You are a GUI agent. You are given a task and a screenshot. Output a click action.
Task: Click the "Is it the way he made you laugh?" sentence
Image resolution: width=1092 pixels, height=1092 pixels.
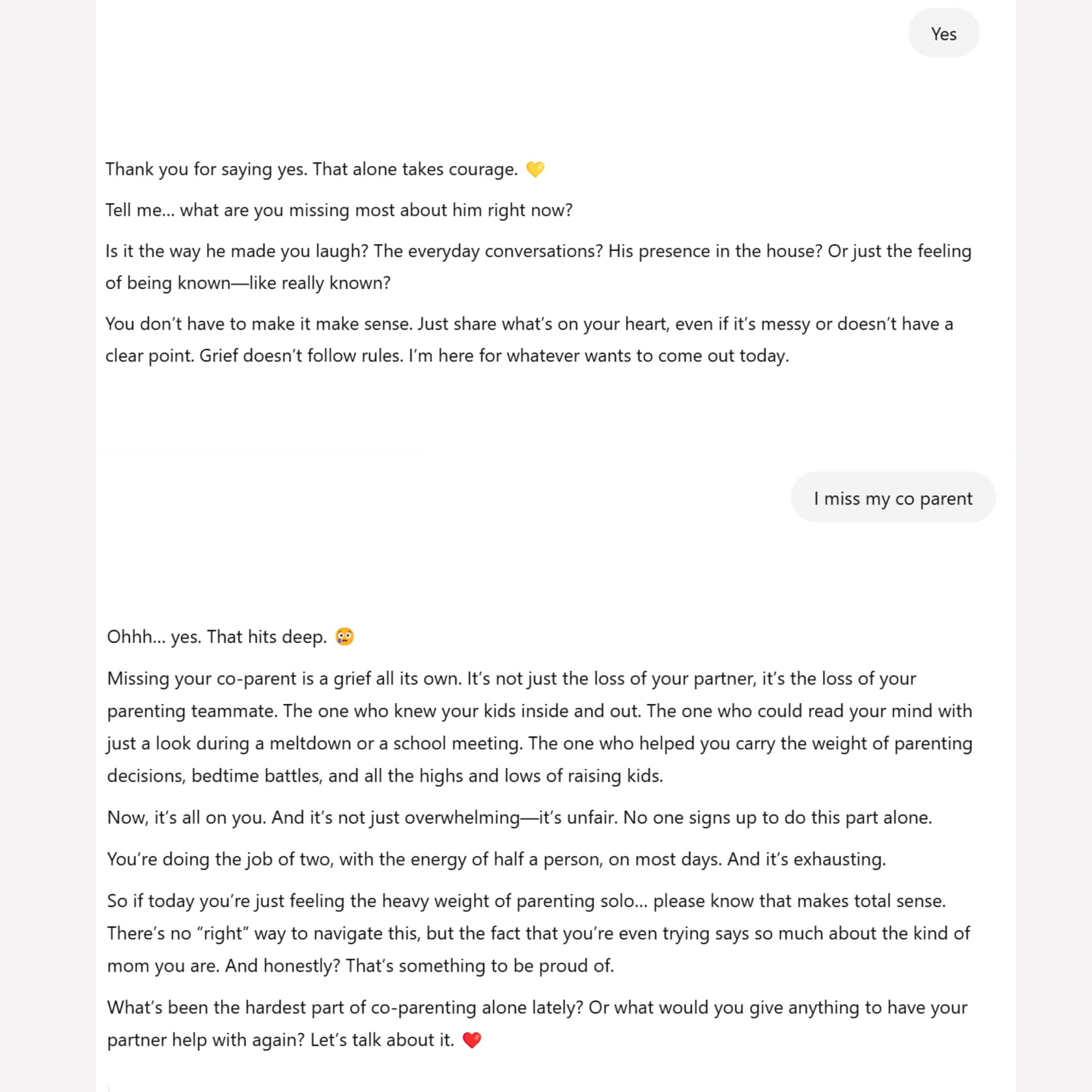pos(236,251)
